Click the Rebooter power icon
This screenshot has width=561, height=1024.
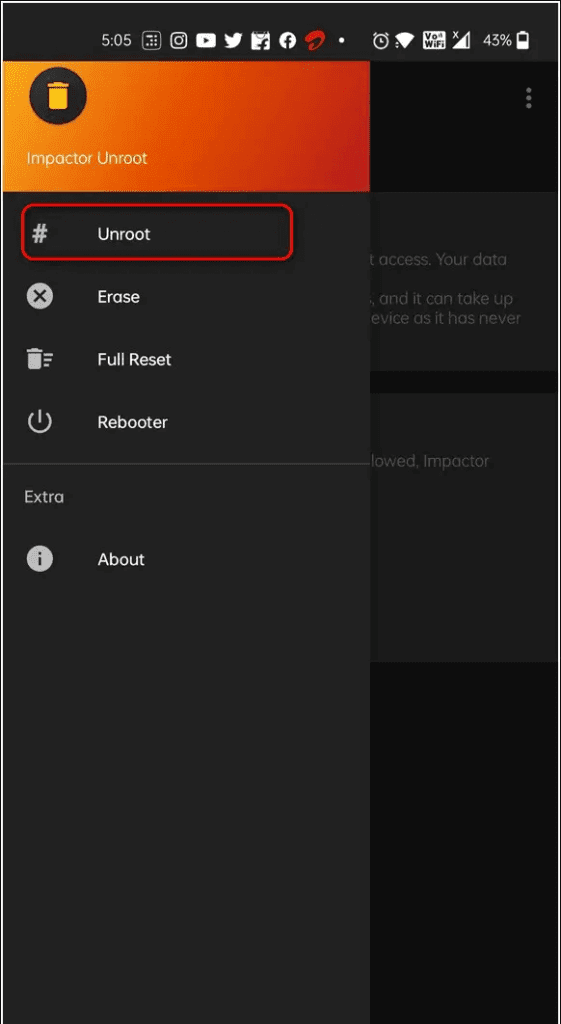click(40, 422)
